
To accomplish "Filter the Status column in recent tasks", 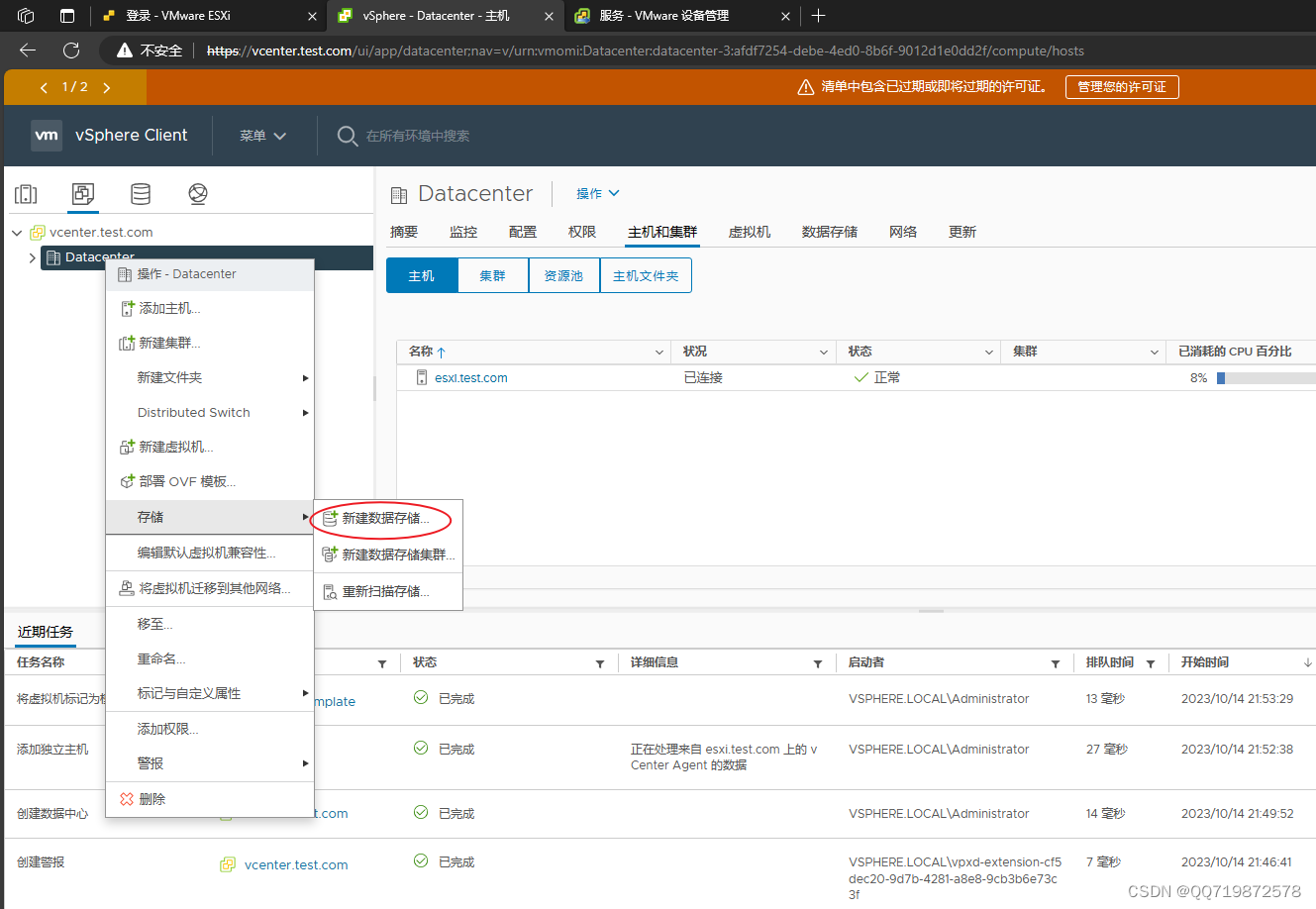I will (600, 663).
